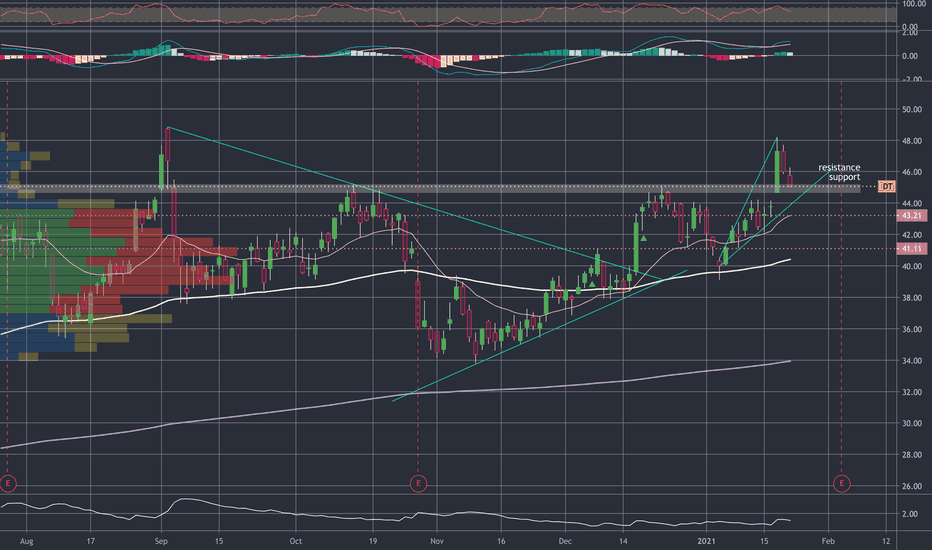Click the green up-triangle marker below mid-December candle
Screen dimensions: 932x550
pyautogui.click(x=644, y=238)
